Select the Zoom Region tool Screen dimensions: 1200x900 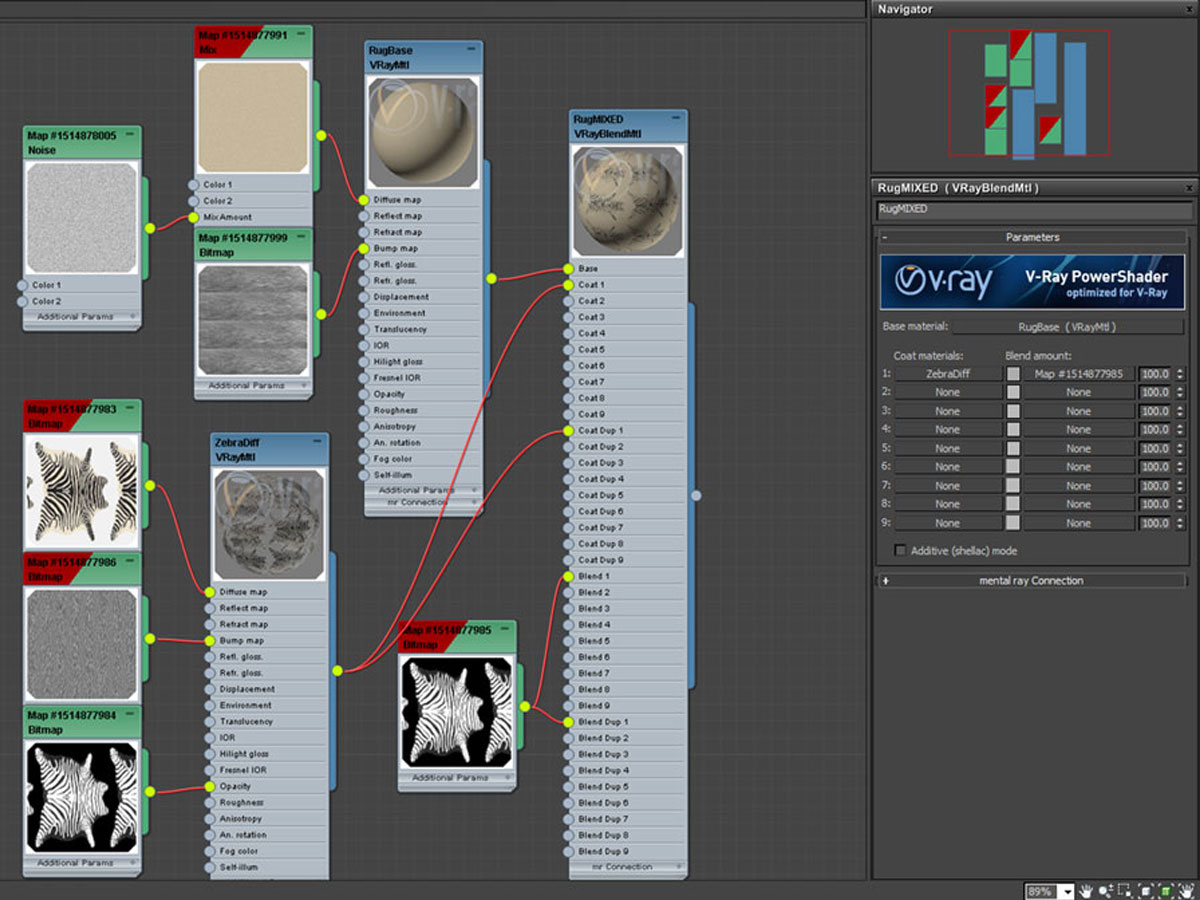(1125, 890)
